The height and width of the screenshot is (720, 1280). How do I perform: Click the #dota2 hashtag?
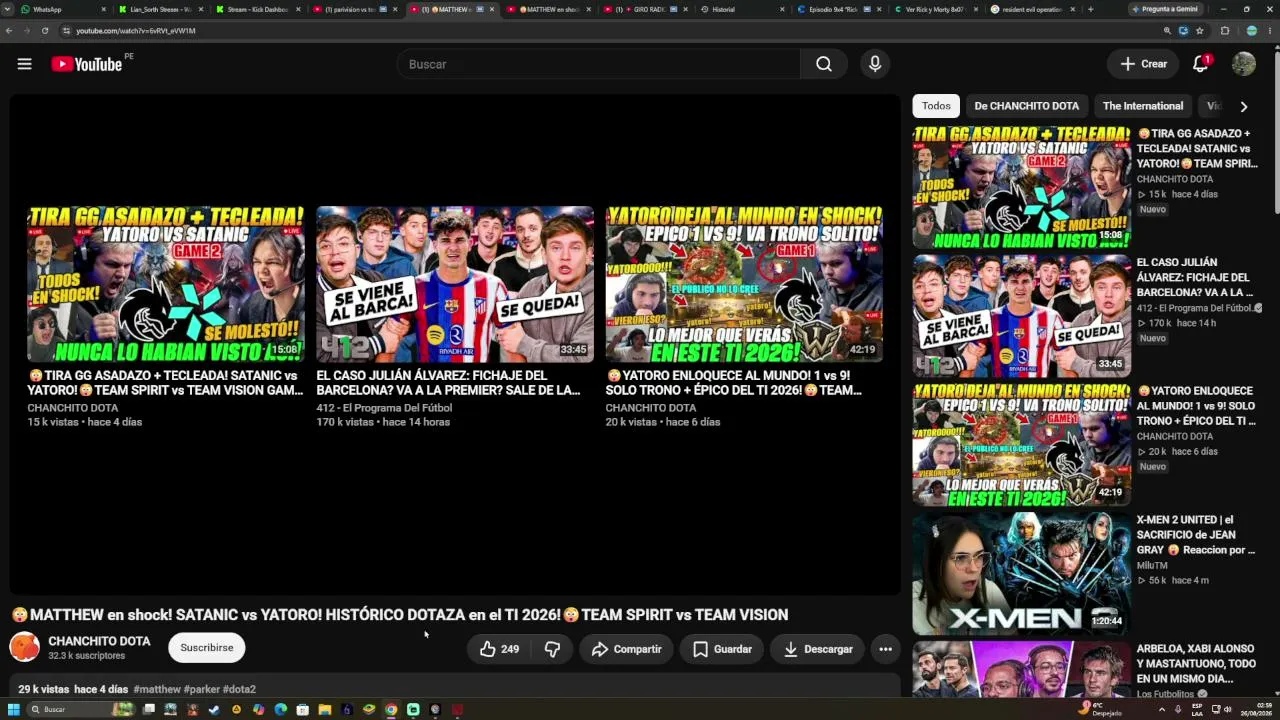pos(239,689)
